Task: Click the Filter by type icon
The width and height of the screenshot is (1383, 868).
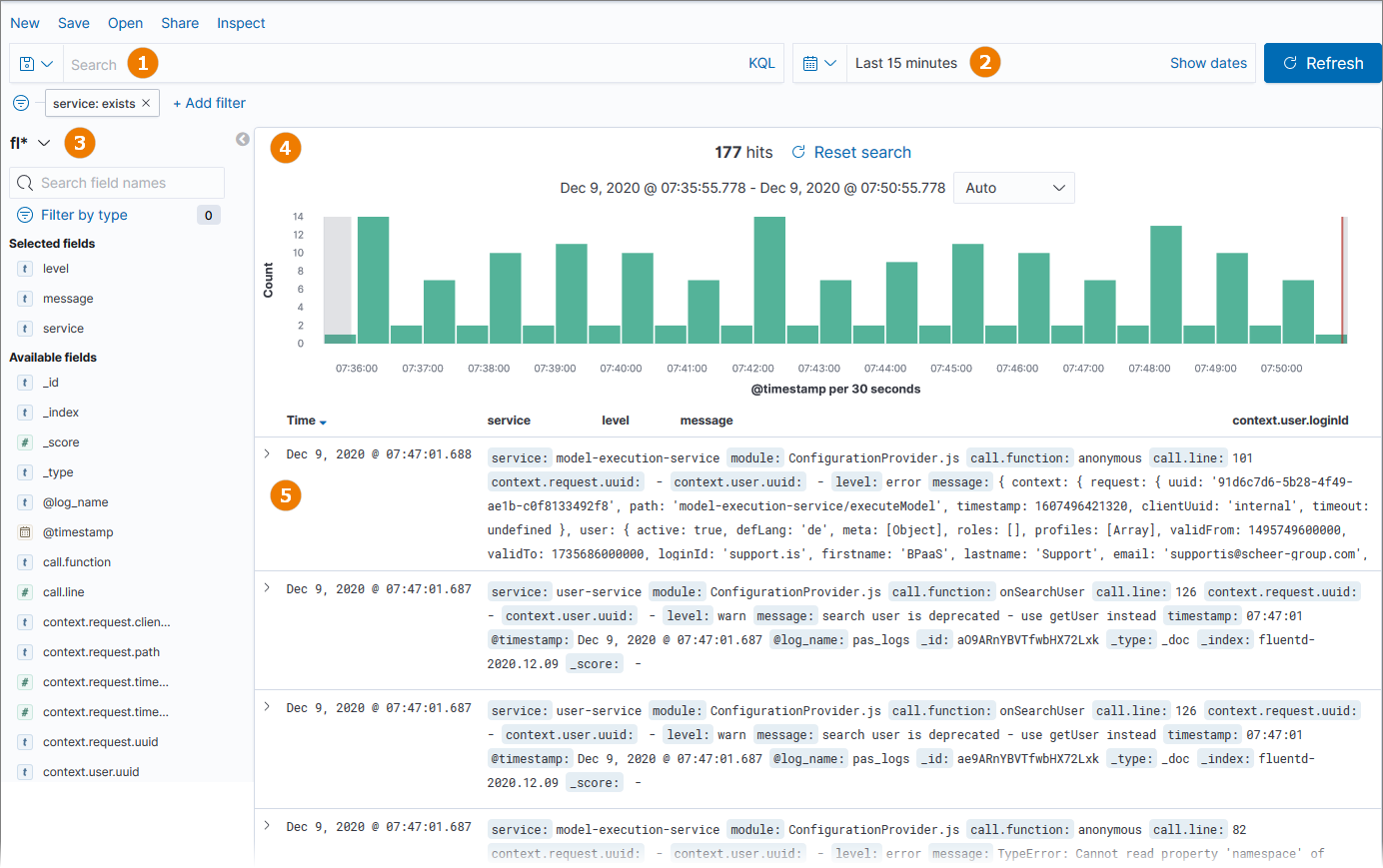Action: click(25, 215)
